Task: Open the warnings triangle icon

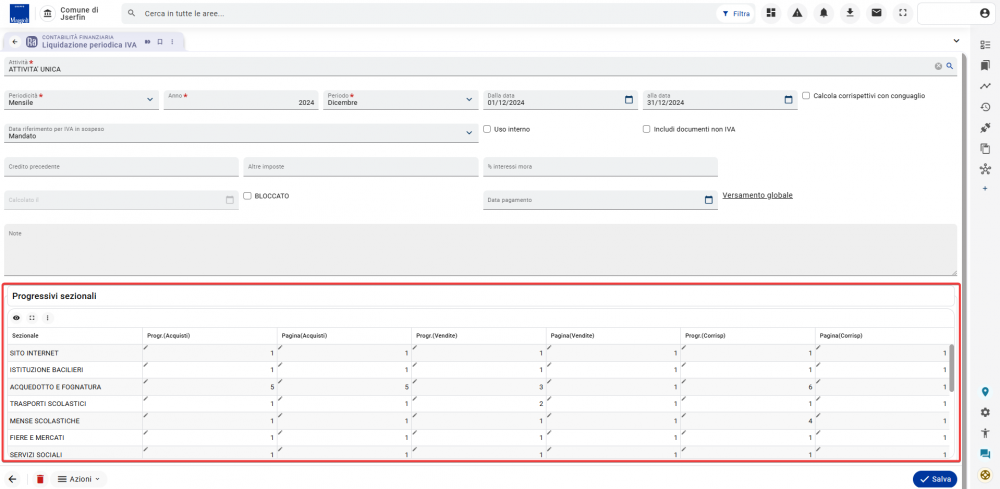Action: pyautogui.click(x=797, y=13)
